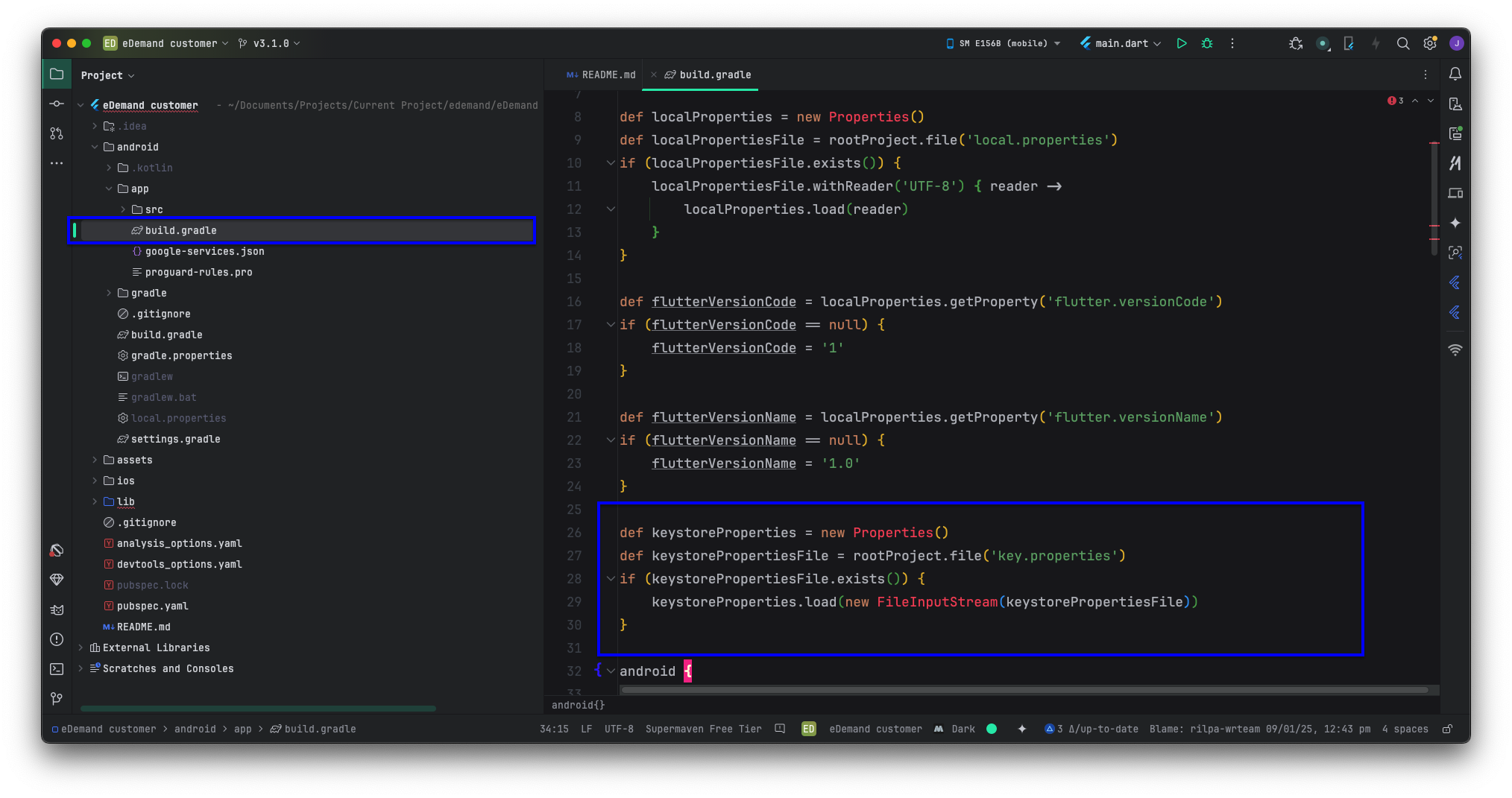Toggle the running device circle in the top toolbar
This screenshot has height=798, width=1512.
[x=1323, y=43]
